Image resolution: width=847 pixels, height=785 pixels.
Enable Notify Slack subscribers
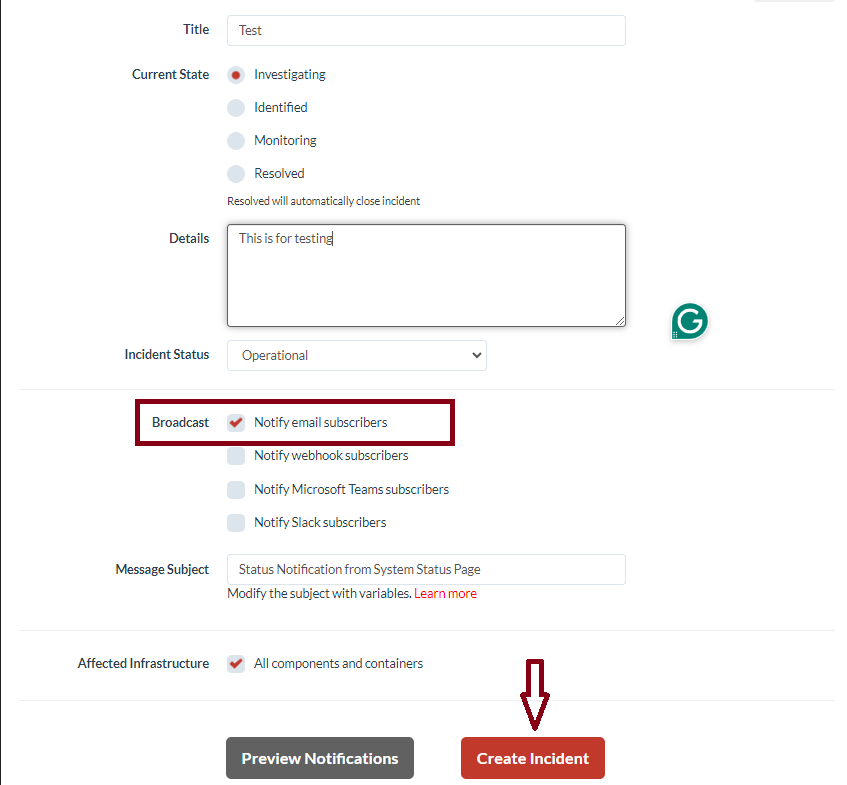[235, 522]
